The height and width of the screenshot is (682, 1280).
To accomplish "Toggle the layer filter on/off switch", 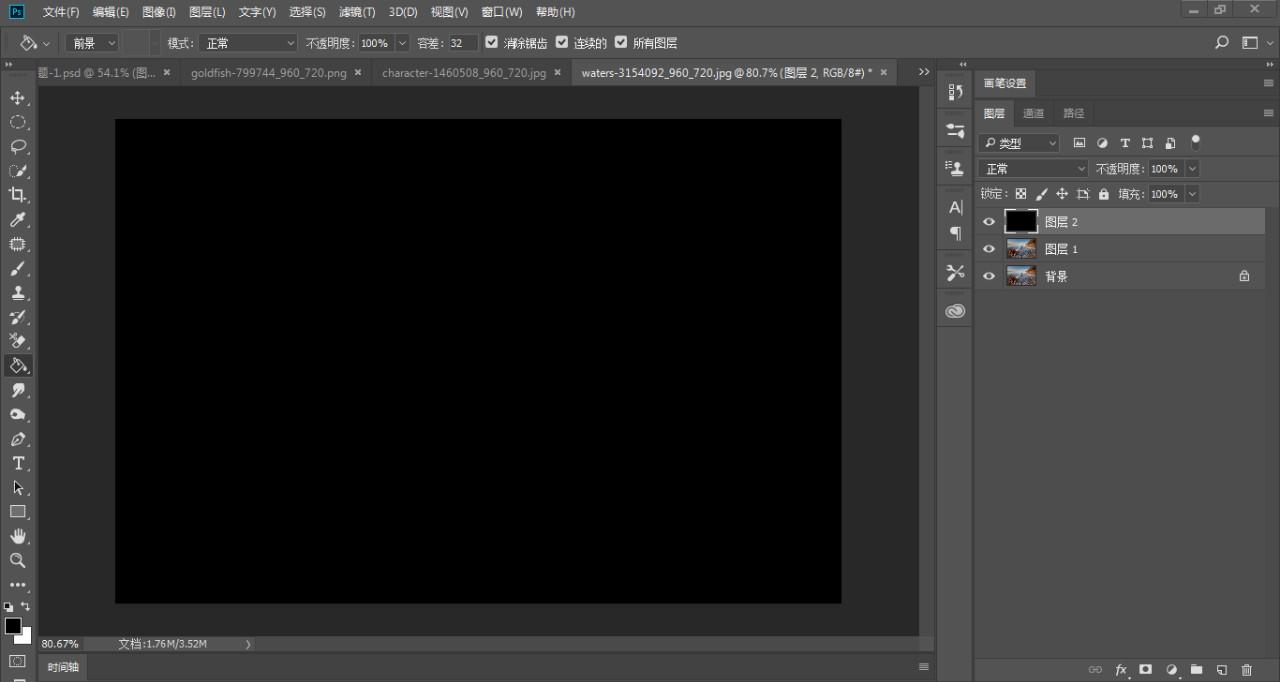I will (x=1195, y=143).
